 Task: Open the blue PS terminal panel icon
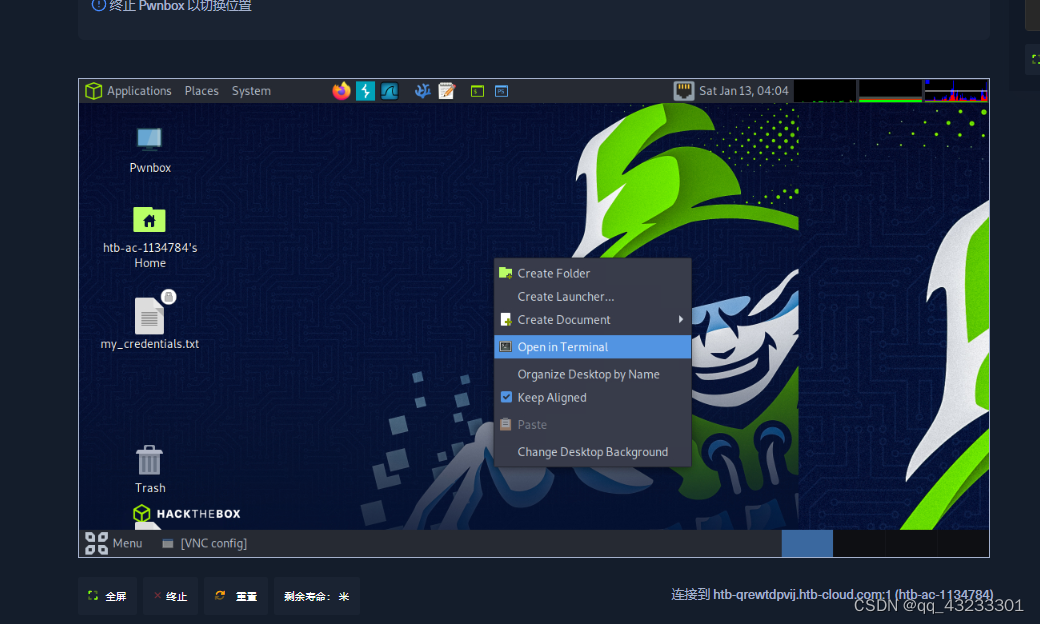(501, 90)
